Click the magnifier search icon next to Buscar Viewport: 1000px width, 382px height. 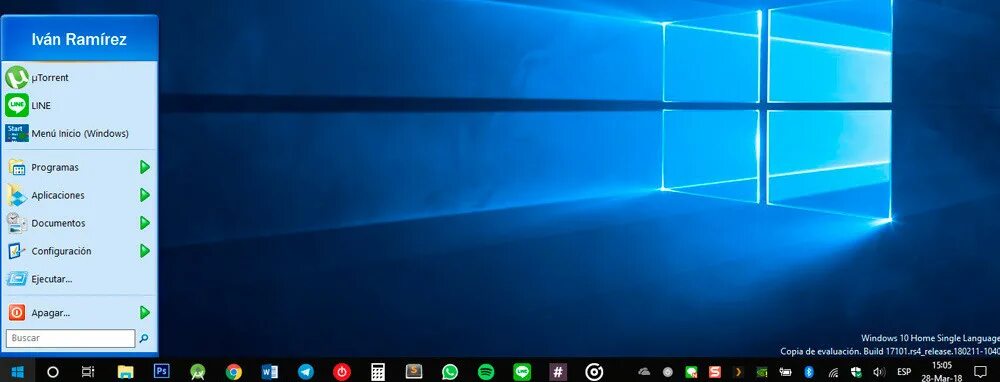(144, 338)
